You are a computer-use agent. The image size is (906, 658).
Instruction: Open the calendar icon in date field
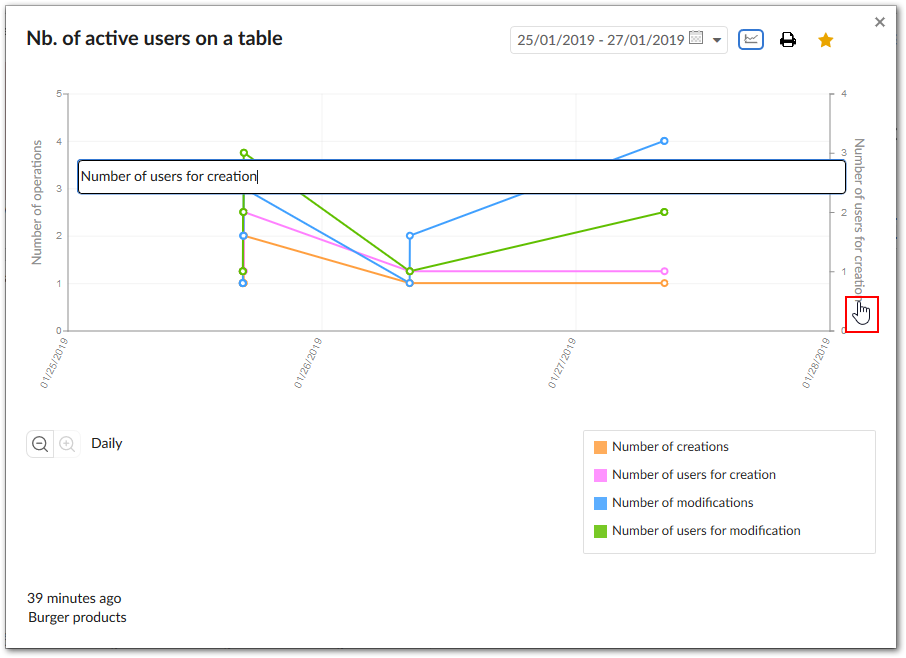(696, 39)
